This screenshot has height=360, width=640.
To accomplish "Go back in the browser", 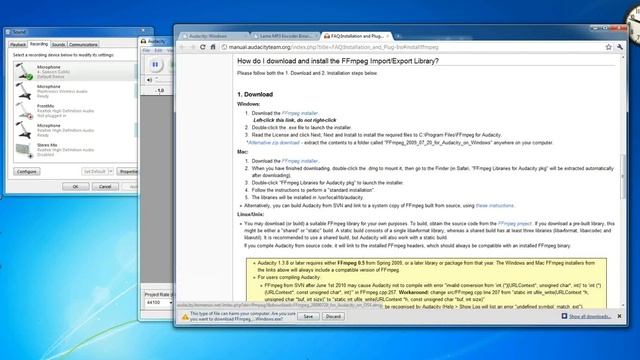I will (x=182, y=47).
